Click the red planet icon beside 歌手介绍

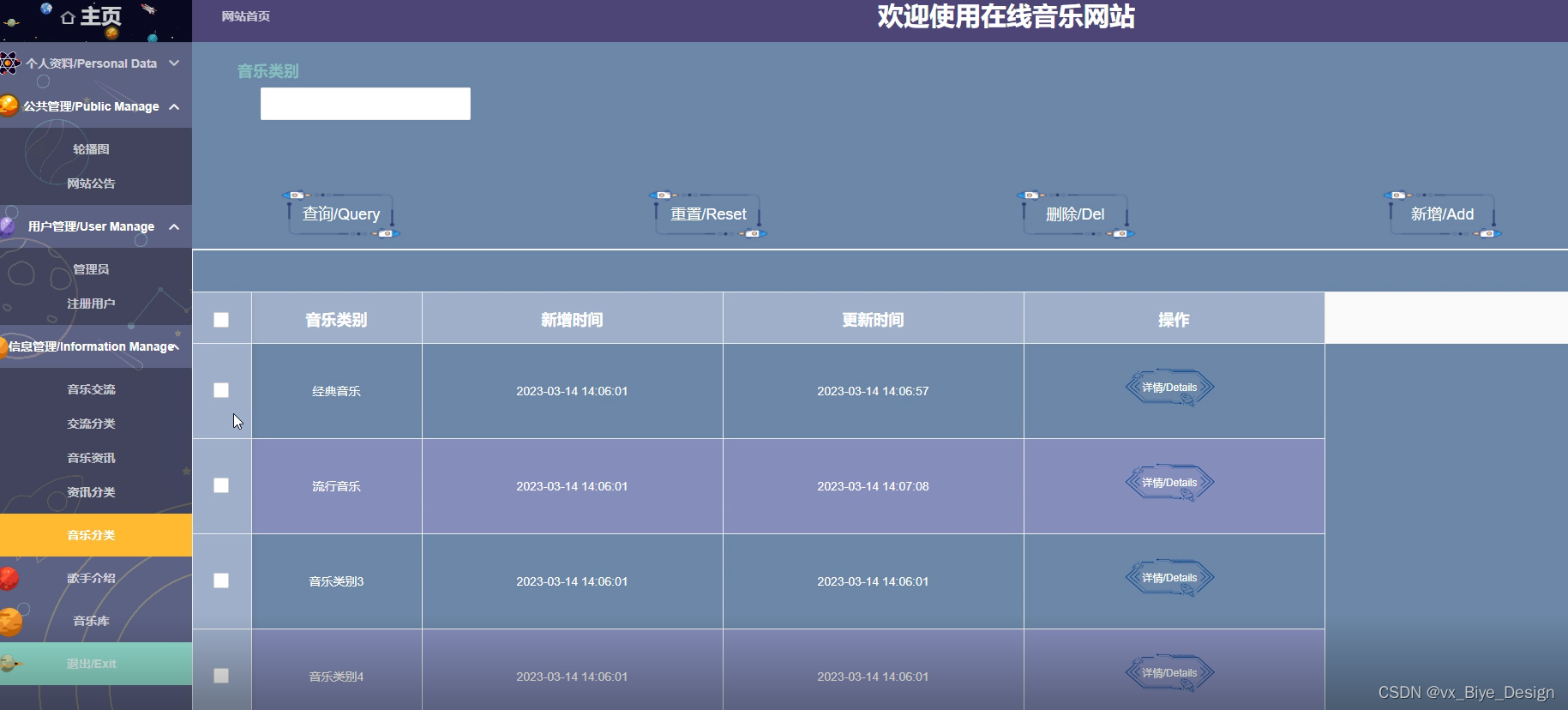(9, 578)
